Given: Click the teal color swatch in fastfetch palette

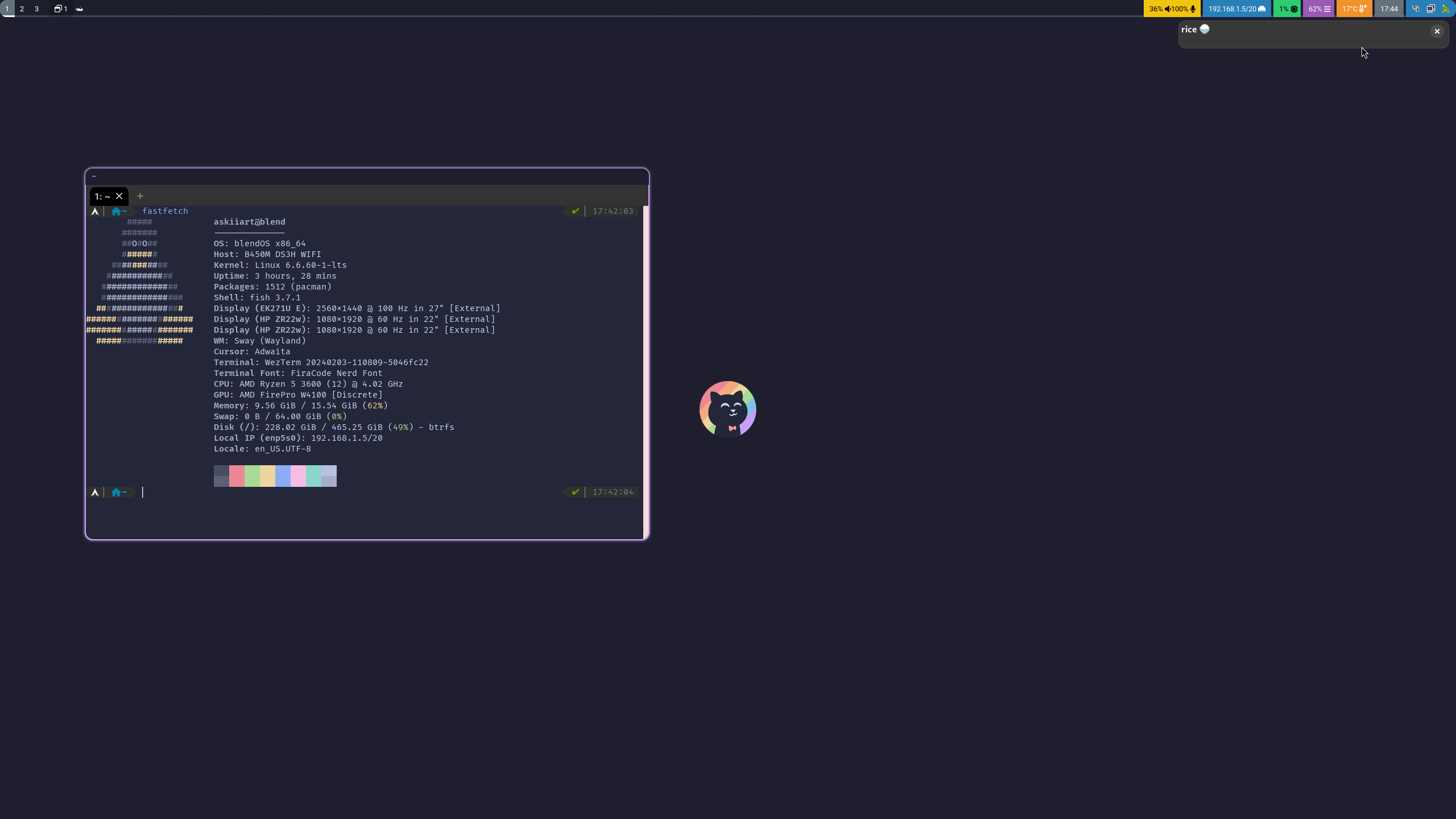Looking at the screenshot, I should 313,476.
